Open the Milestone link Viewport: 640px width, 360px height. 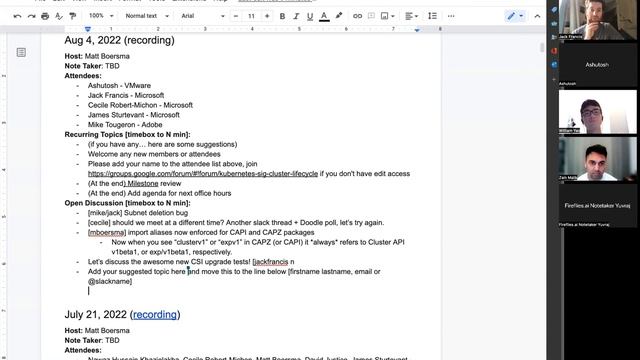coord(141,183)
